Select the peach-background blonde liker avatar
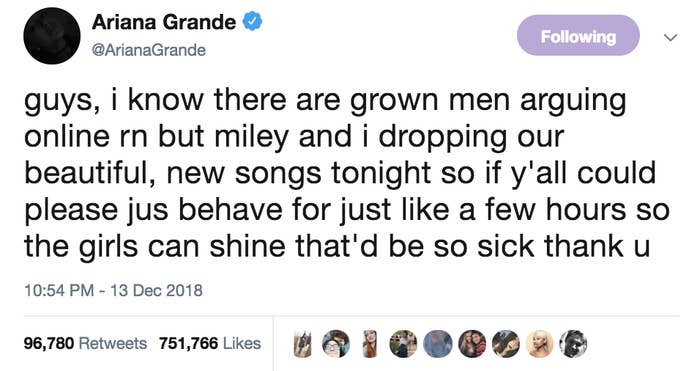700x371 pixels. [x=540, y=344]
